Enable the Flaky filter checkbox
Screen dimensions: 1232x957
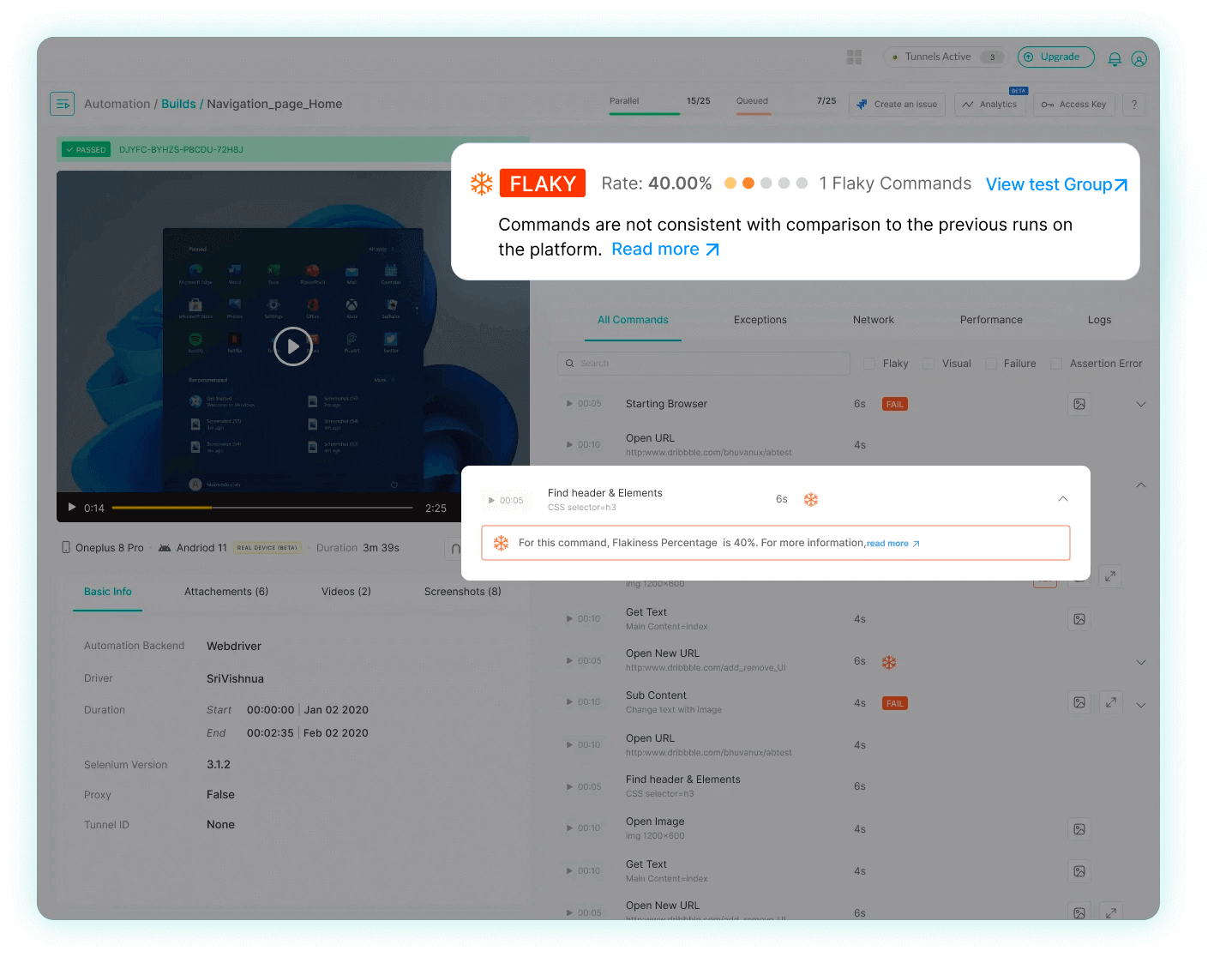868,363
